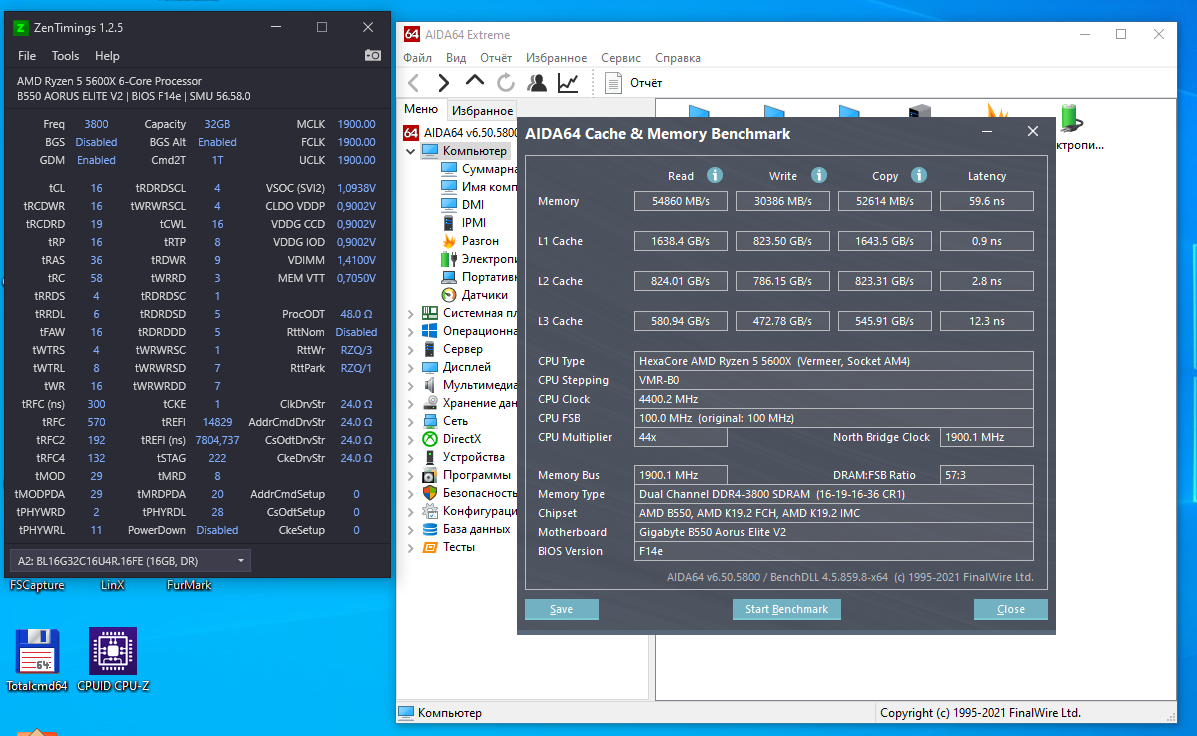Click the Отчёт report toolbar button
The width and height of the screenshot is (1197, 736).
point(634,82)
